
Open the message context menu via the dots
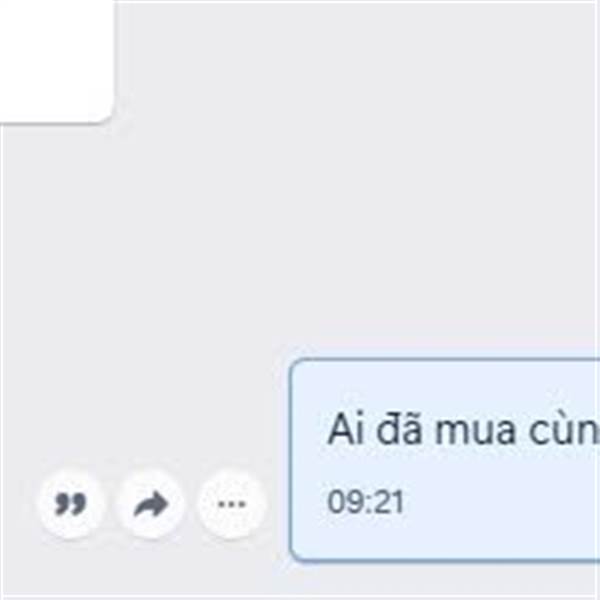coord(231,504)
